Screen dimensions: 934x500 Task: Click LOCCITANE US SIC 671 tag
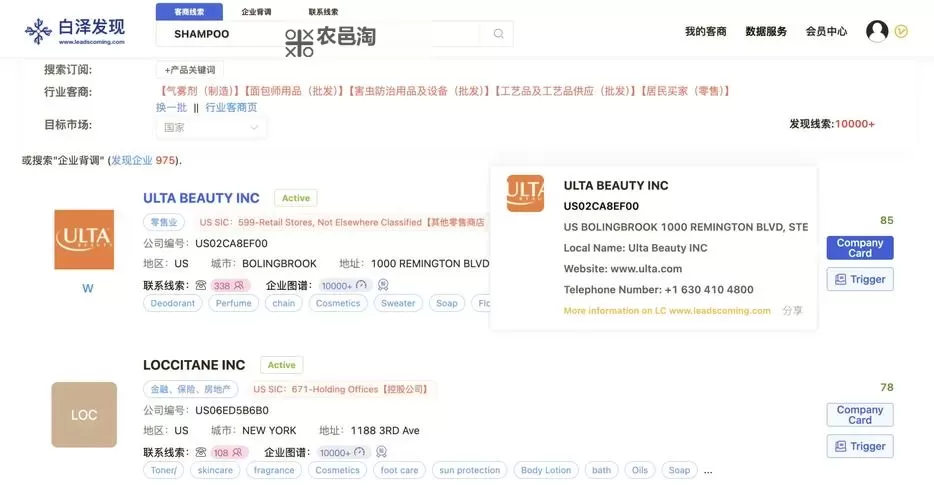341,389
